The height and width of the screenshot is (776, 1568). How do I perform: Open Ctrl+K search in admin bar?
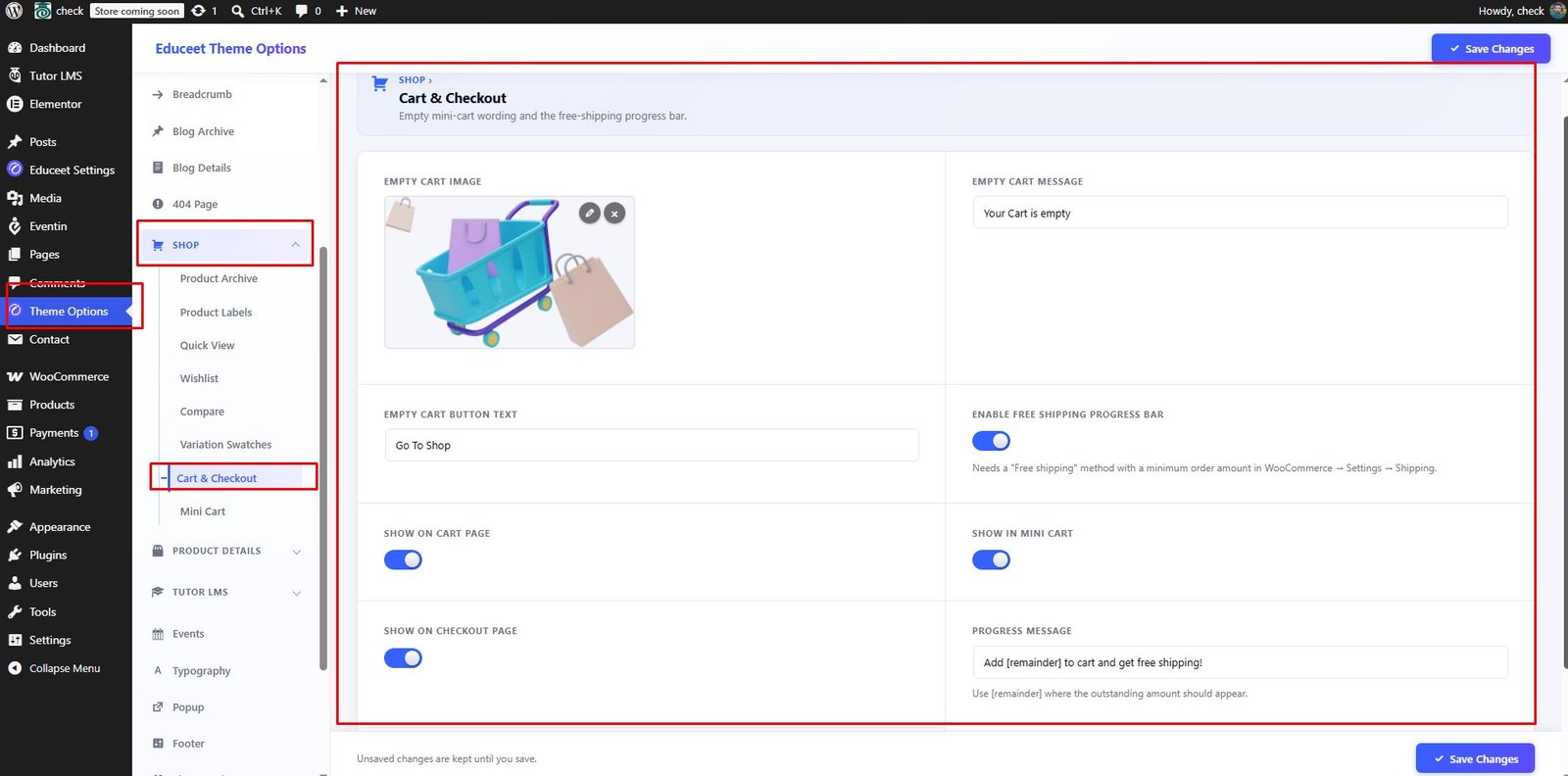click(257, 11)
